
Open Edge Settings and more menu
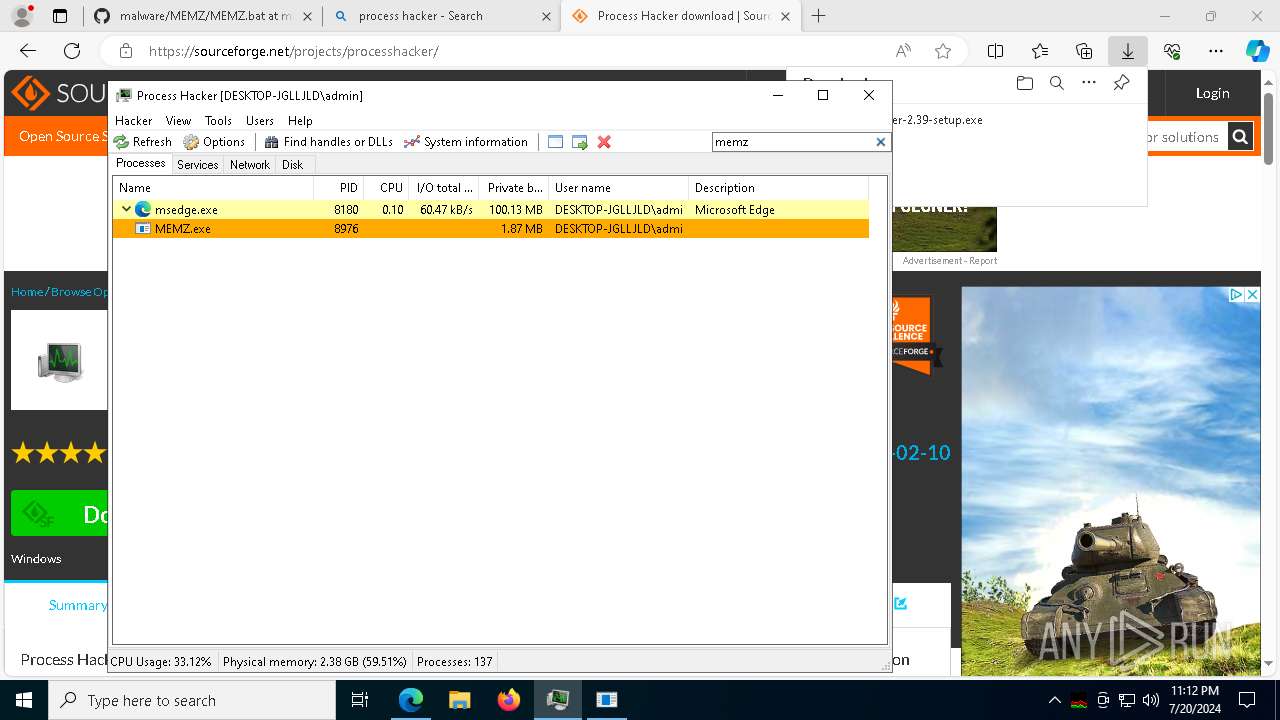(x=1216, y=51)
